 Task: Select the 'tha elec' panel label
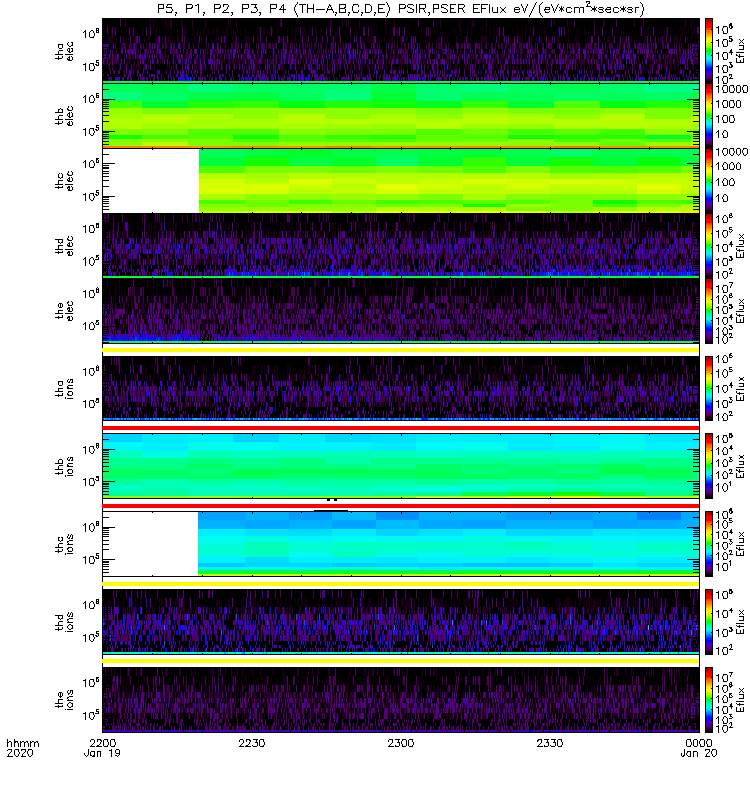coord(65,51)
